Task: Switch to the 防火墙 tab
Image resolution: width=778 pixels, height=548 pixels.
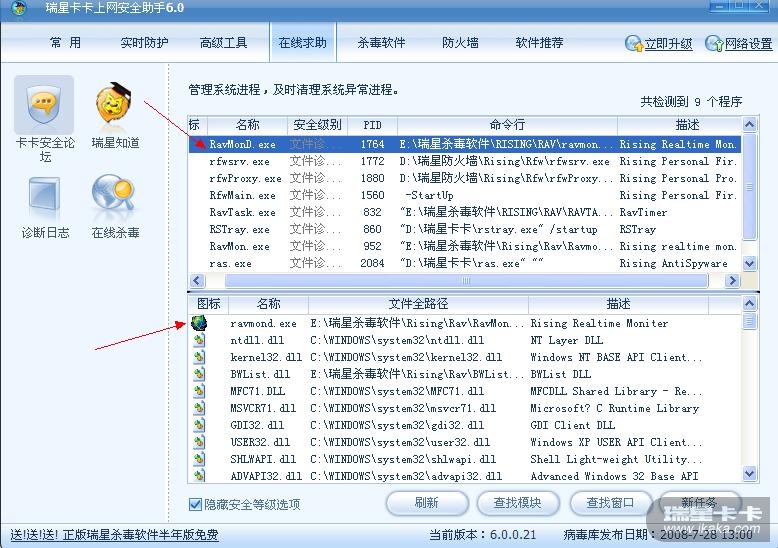Action: click(x=460, y=43)
